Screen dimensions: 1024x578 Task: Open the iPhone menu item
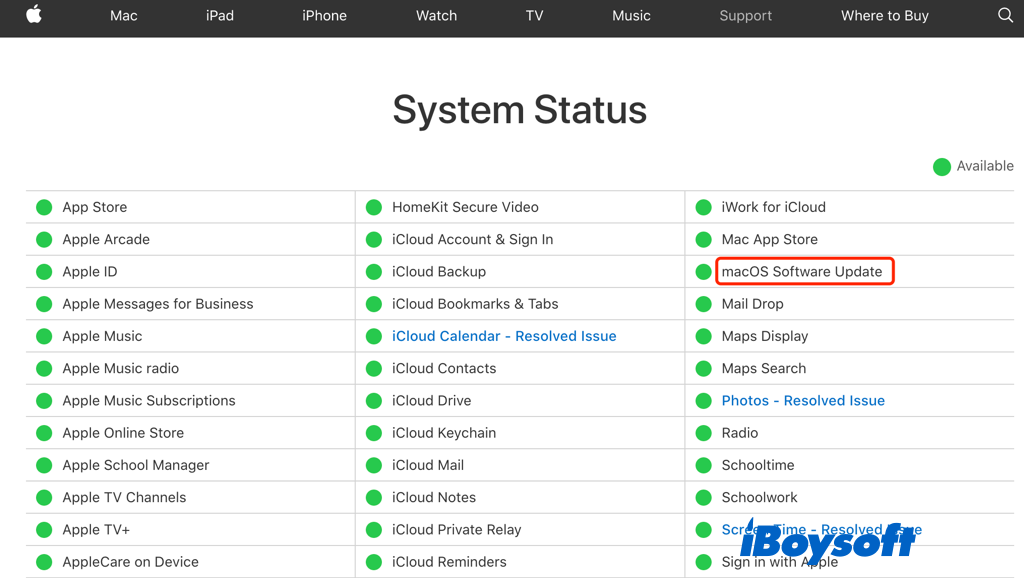pyautogui.click(x=324, y=16)
